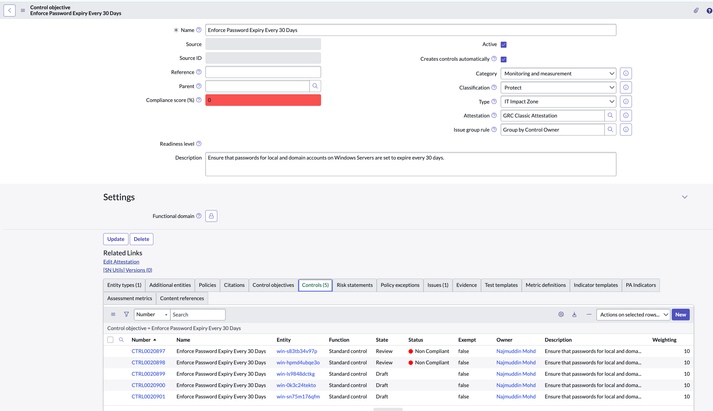Show info for Type field
713x411 pixels.
(626, 101)
